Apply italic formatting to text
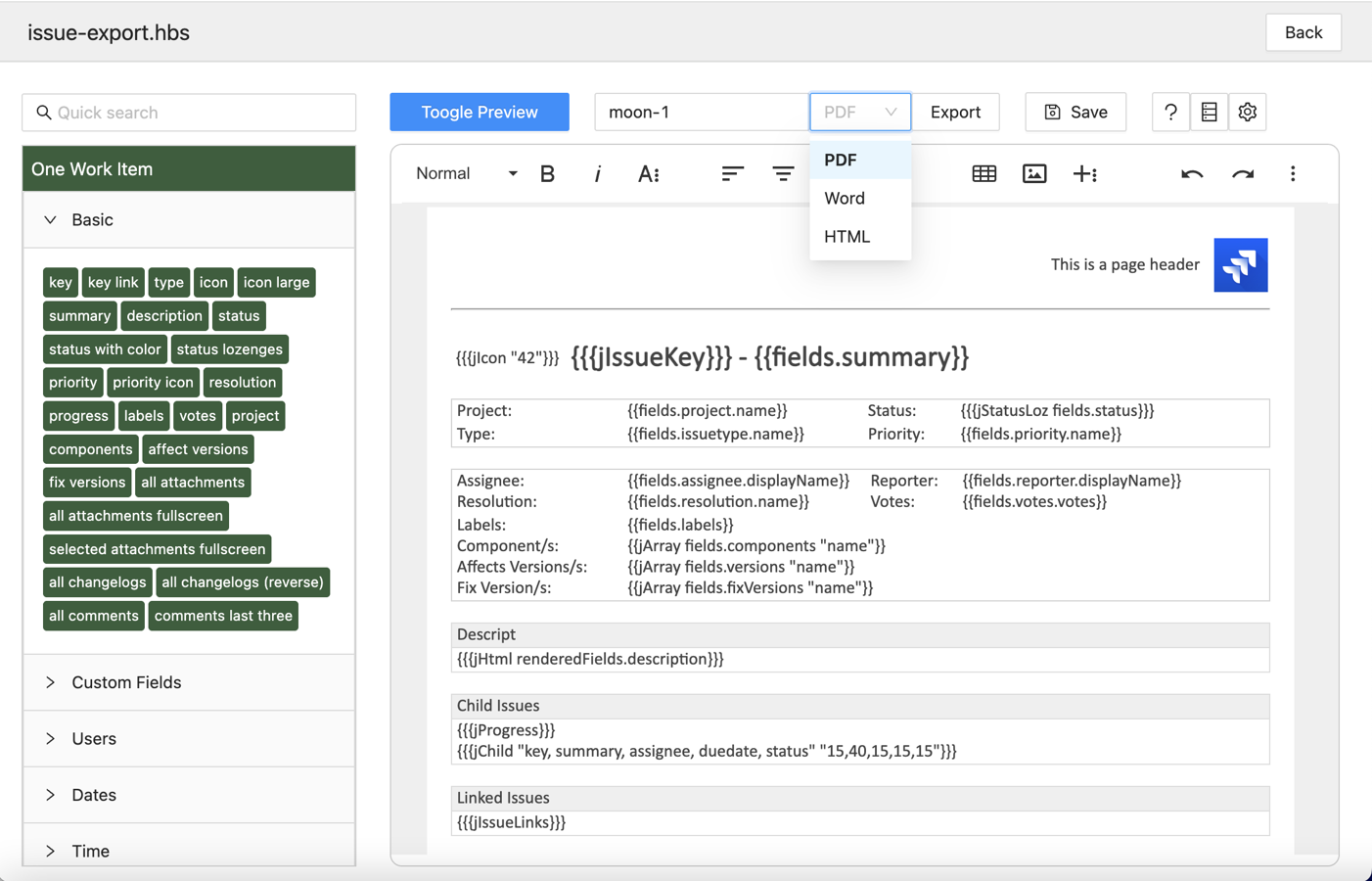1372x881 pixels. pyautogui.click(x=597, y=174)
